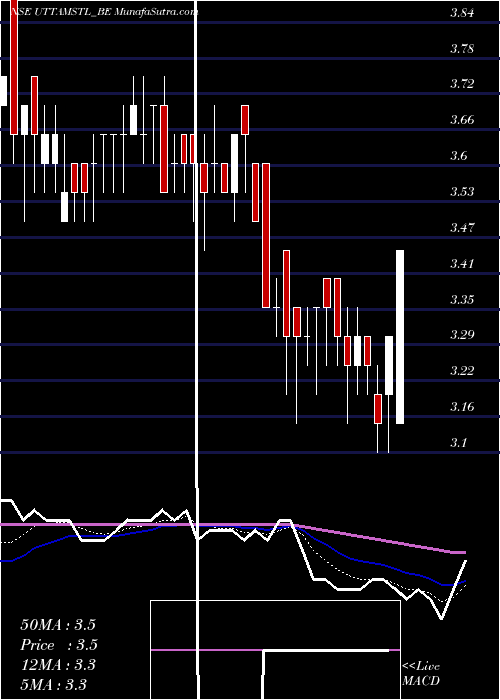Select the 3.72 price axis label
The image size is (500, 700).
pyautogui.click(x=462, y=84)
